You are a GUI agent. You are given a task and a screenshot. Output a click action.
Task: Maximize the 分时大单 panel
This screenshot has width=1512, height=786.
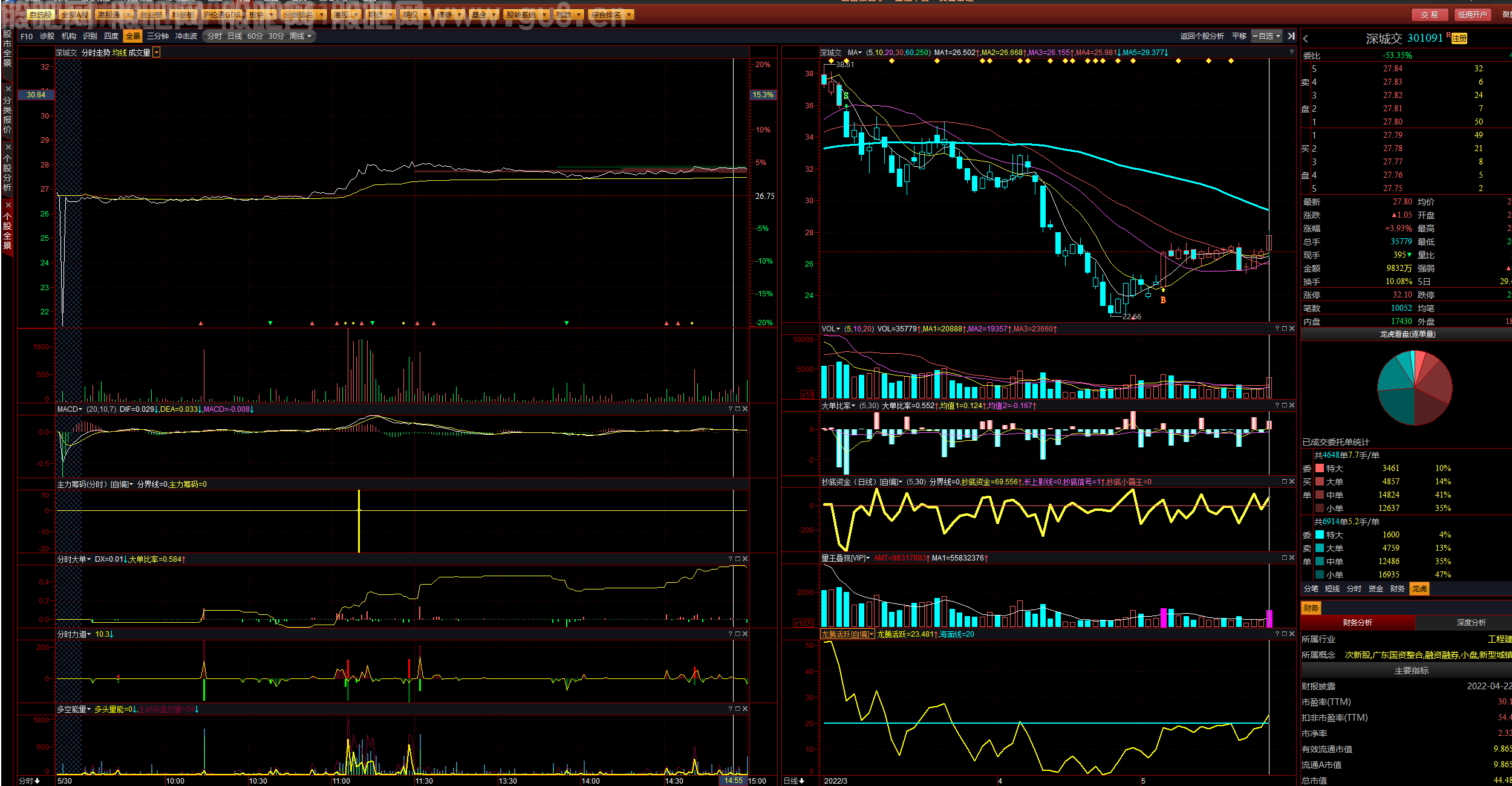tap(738, 559)
